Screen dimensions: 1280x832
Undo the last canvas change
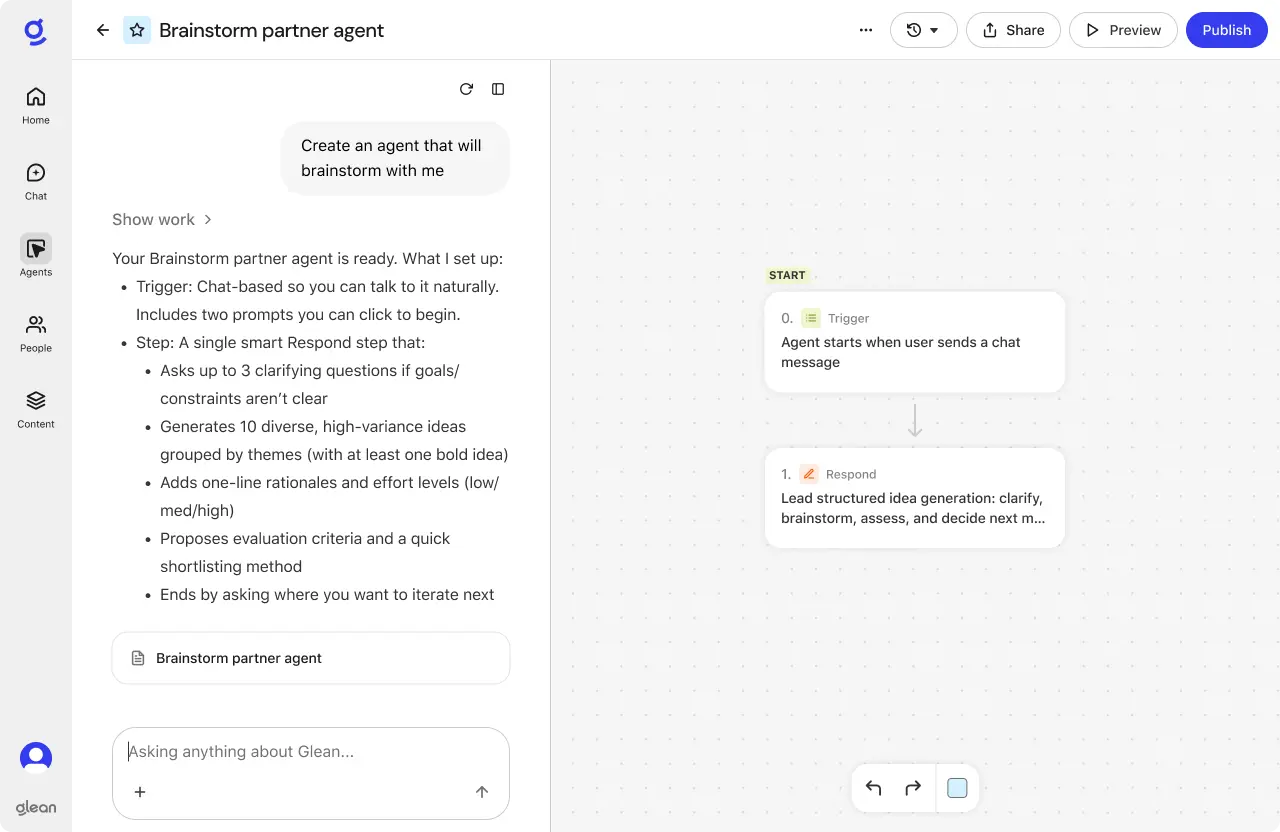pos(873,788)
